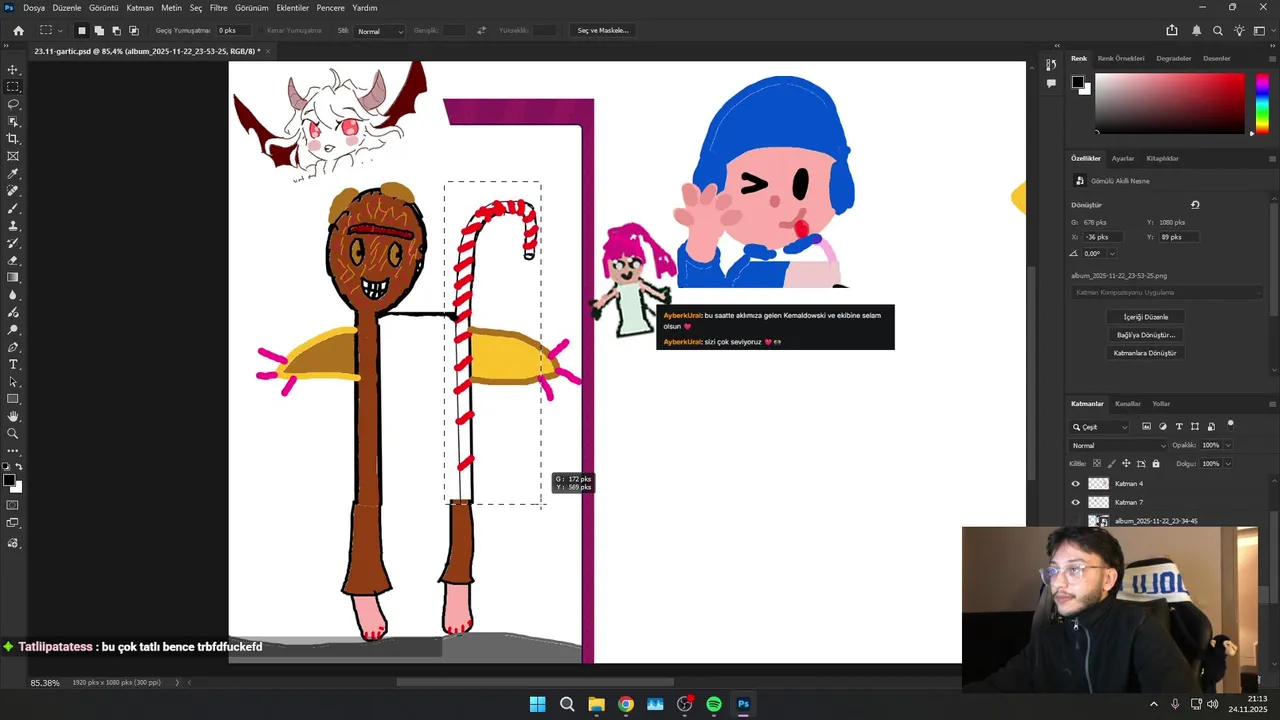Toggle Quick Mask mode icon
Viewport: 1280px width, 720px height.
pyautogui.click(x=13, y=505)
